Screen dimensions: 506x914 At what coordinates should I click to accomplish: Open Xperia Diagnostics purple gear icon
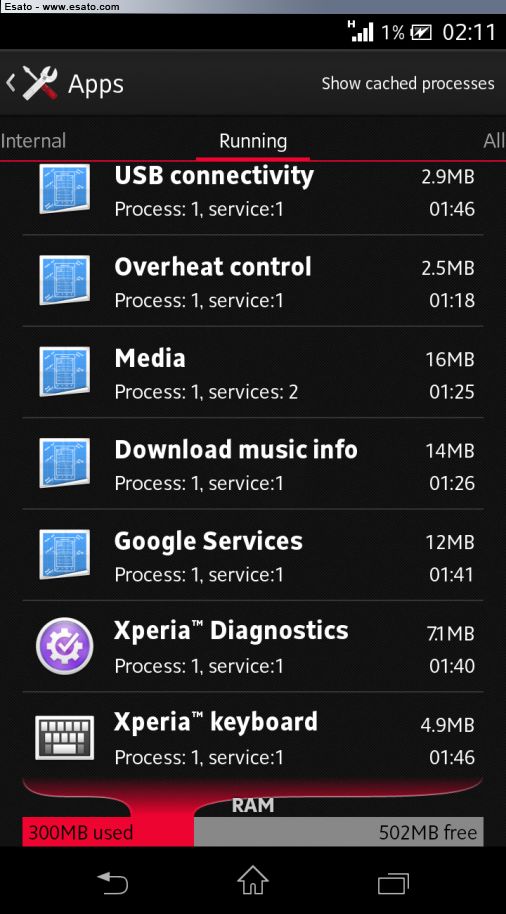pos(64,646)
